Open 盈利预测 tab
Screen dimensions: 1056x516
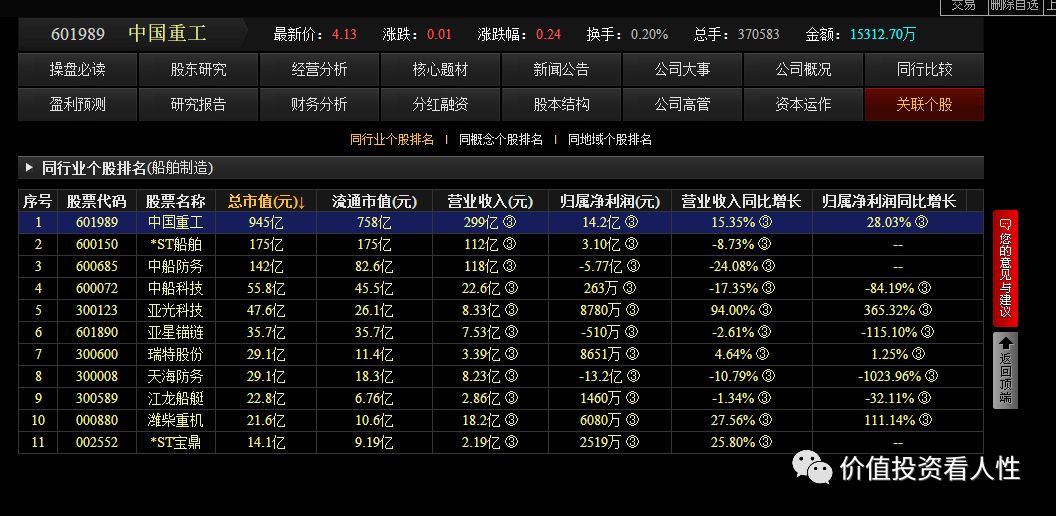click(77, 104)
